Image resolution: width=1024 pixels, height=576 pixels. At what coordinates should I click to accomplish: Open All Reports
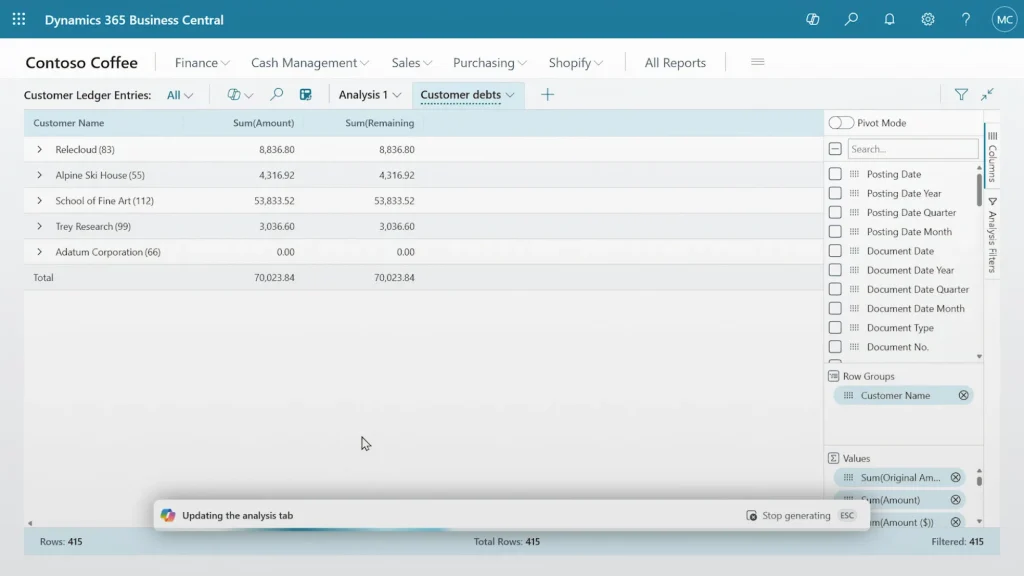coord(674,62)
